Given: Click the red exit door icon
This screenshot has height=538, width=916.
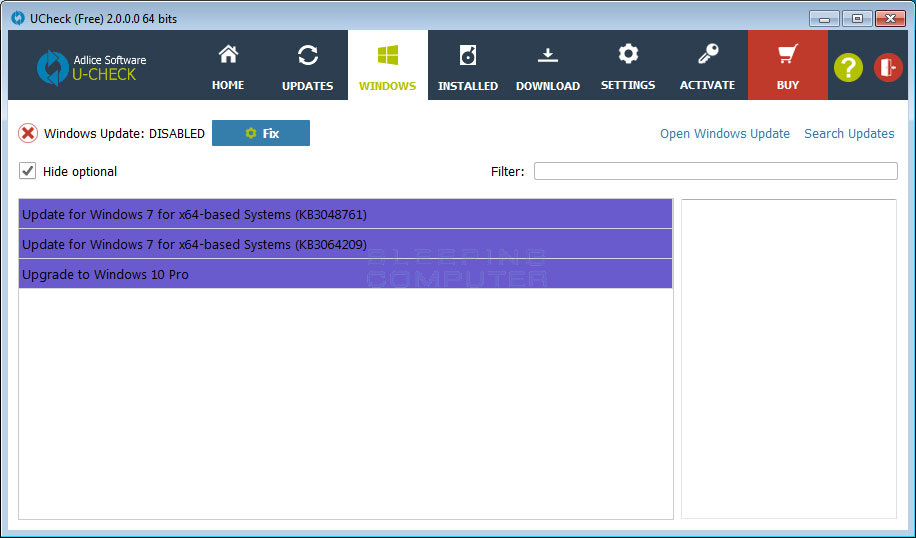Looking at the screenshot, I should coord(888,68).
